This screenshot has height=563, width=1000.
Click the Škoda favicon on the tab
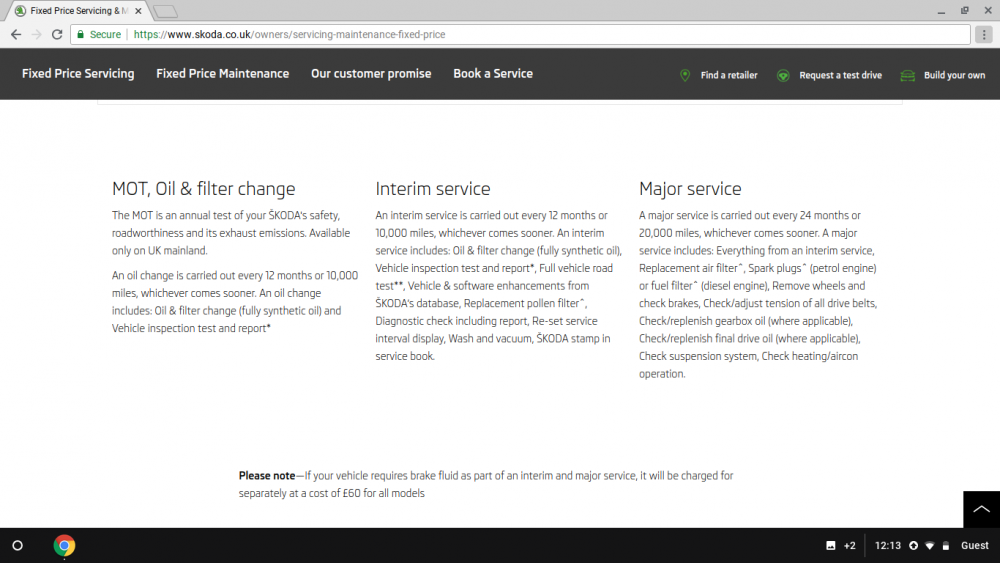tap(20, 11)
